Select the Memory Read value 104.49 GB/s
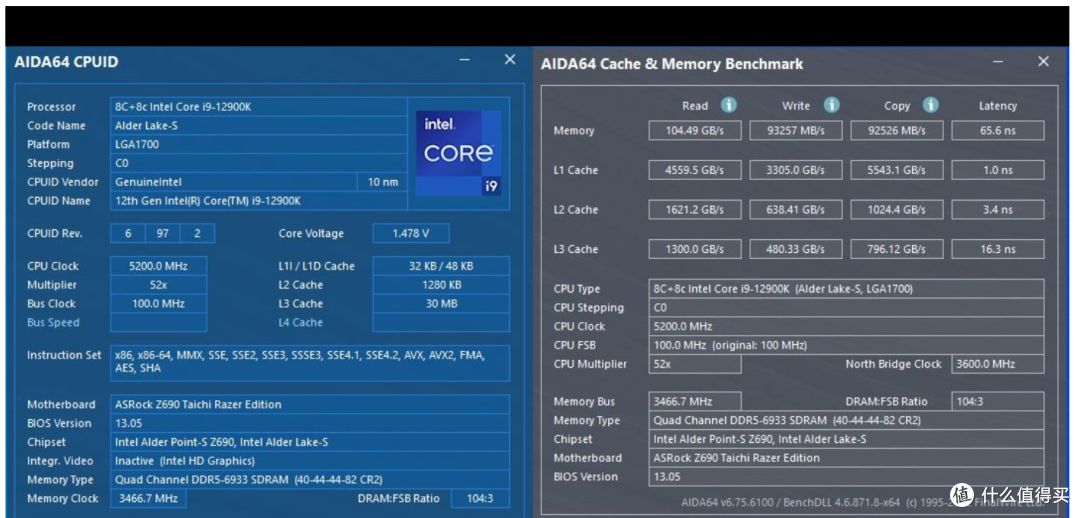 695,131
